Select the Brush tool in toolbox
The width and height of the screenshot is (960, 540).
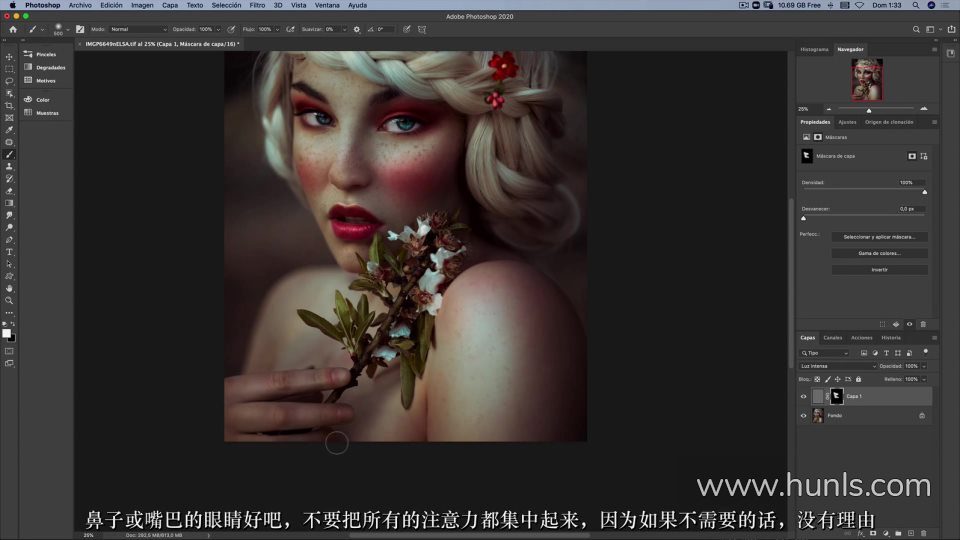(x=9, y=155)
